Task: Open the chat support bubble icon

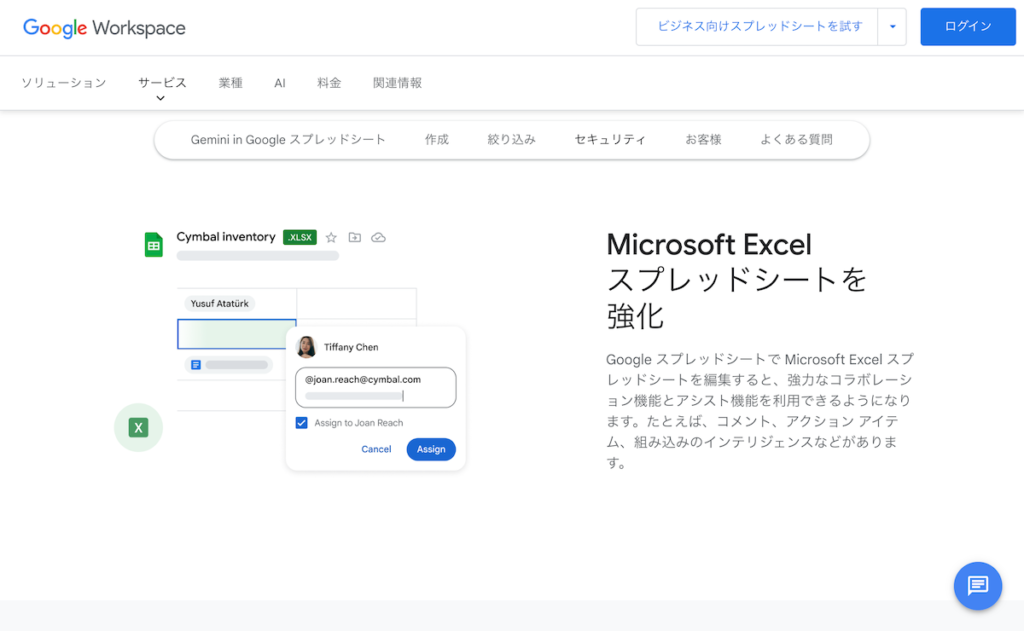Action: pyautogui.click(x=978, y=585)
